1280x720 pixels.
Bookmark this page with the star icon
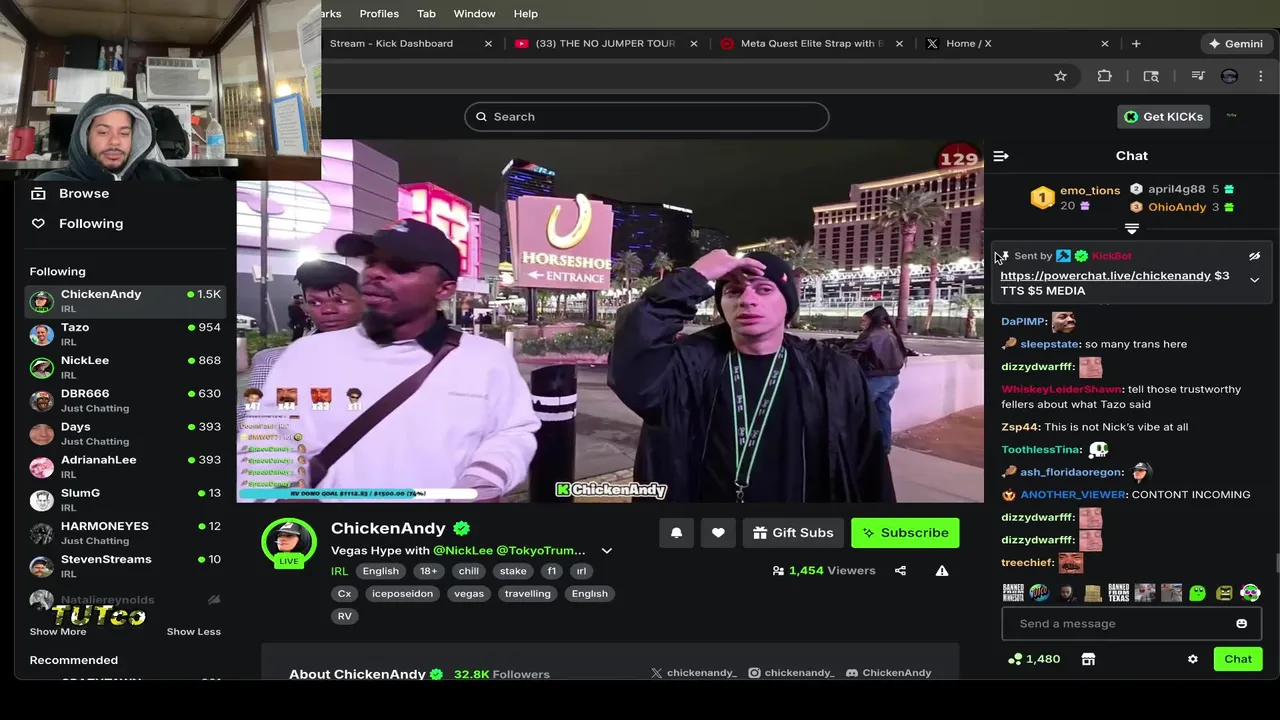click(1060, 76)
